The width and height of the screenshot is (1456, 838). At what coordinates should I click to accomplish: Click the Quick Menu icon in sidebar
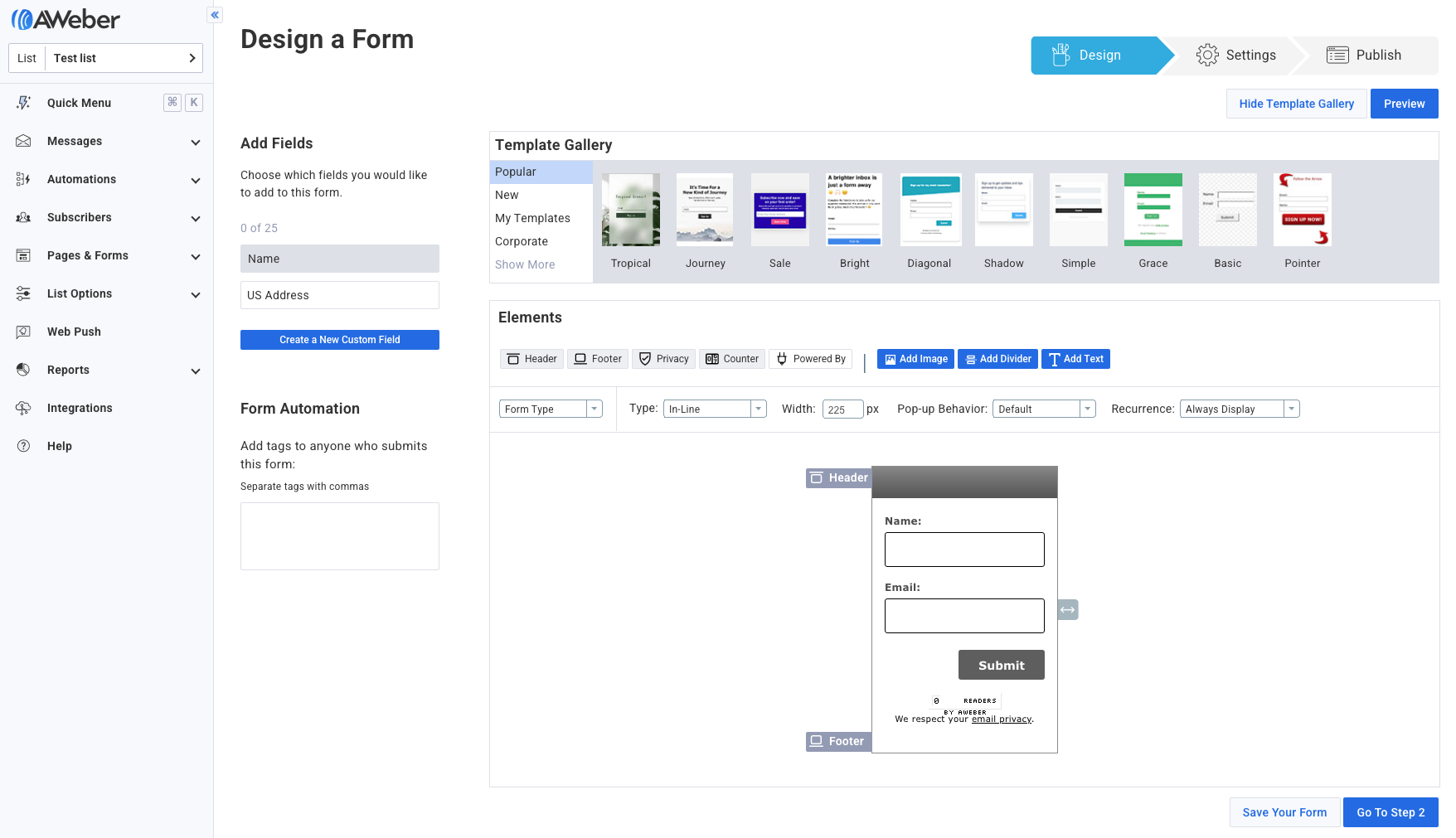tap(24, 103)
